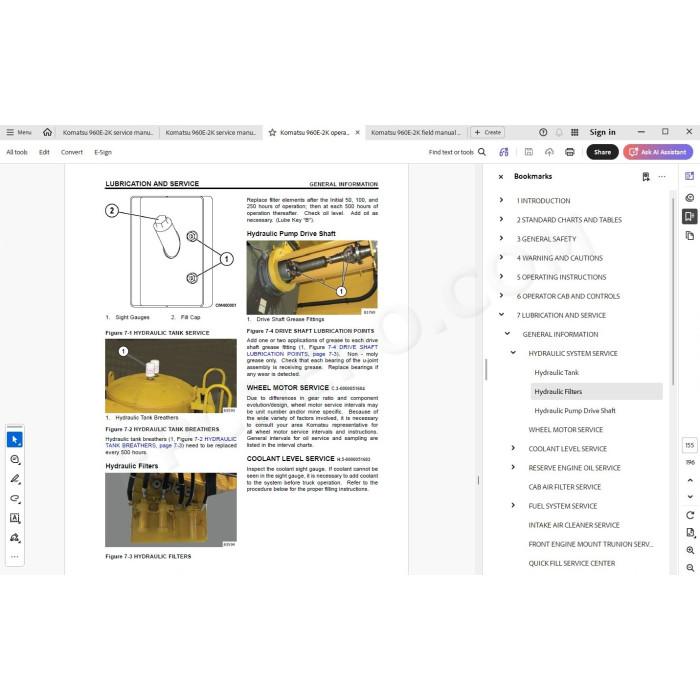Screen dimensions: 700x700
Task: Collapse HYDRAULIC SYSTEM SERVICE bookmark
Action: (x=513, y=353)
